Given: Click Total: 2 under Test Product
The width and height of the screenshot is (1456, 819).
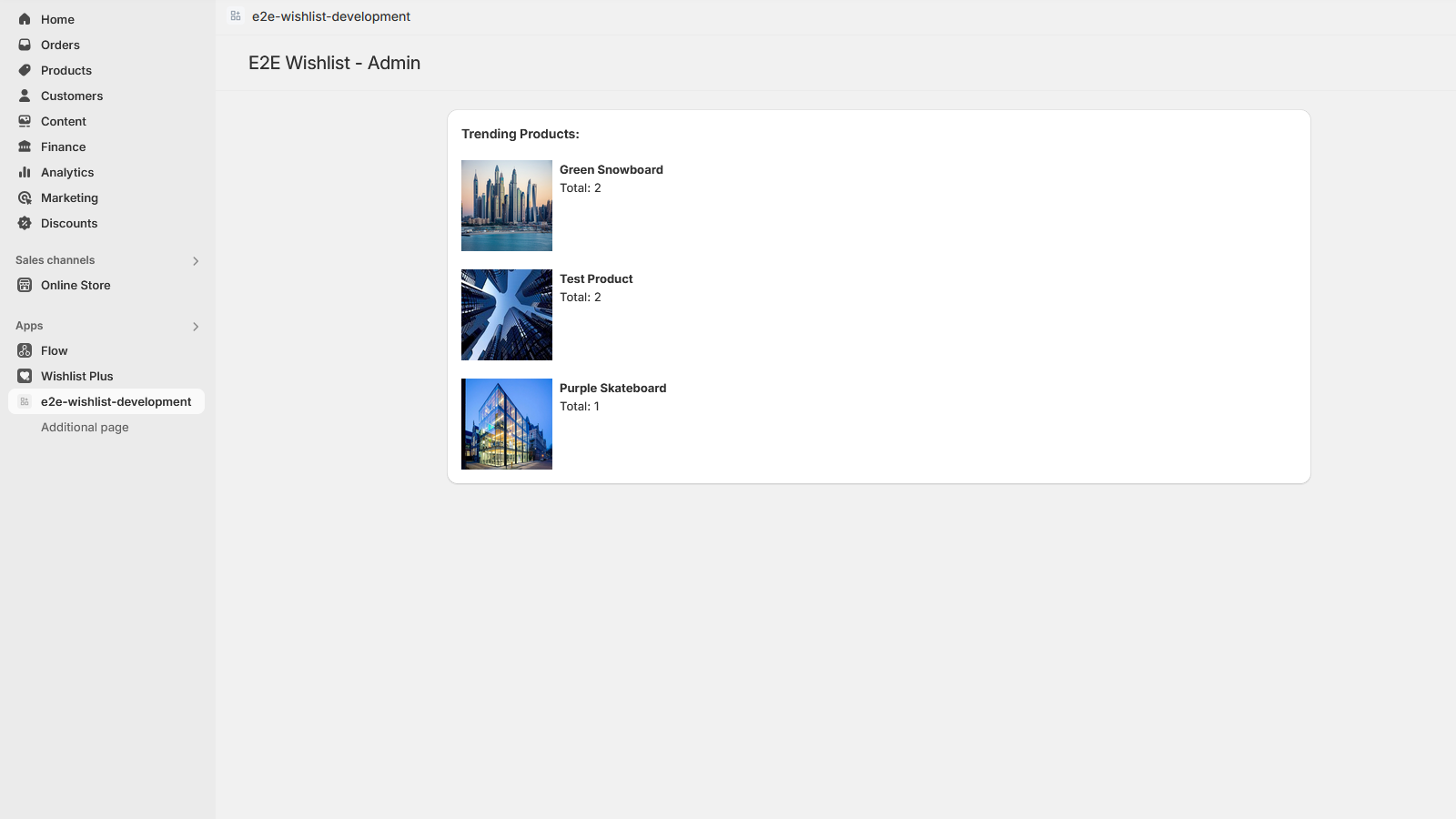Looking at the screenshot, I should coord(581,297).
